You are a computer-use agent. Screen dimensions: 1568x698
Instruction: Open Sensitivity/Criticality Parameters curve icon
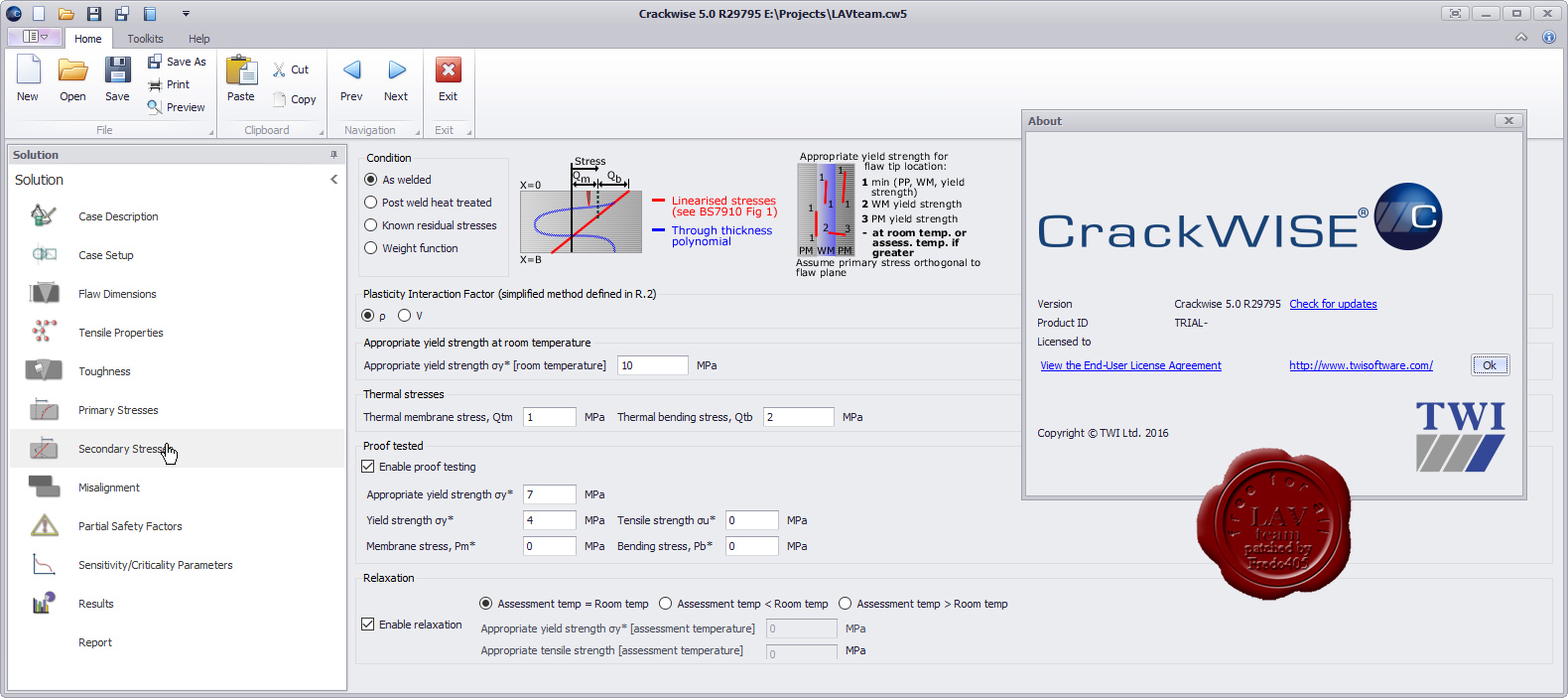point(43,564)
